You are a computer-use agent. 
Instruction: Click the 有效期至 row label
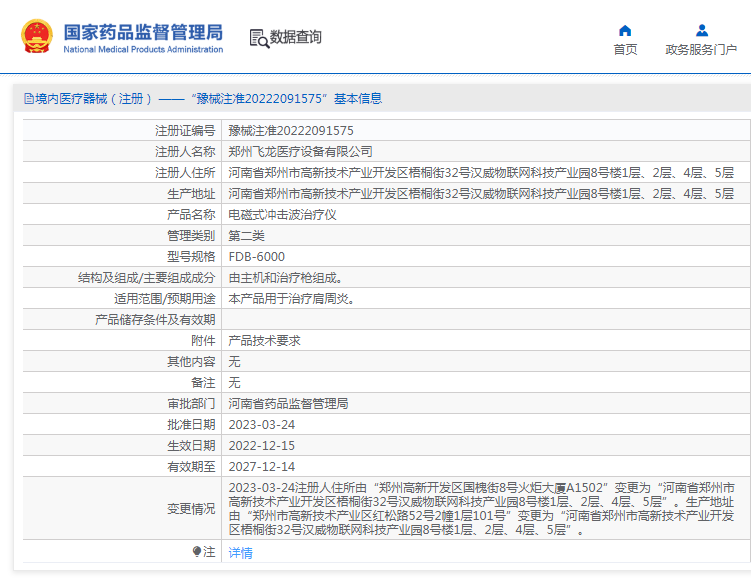click(x=191, y=467)
